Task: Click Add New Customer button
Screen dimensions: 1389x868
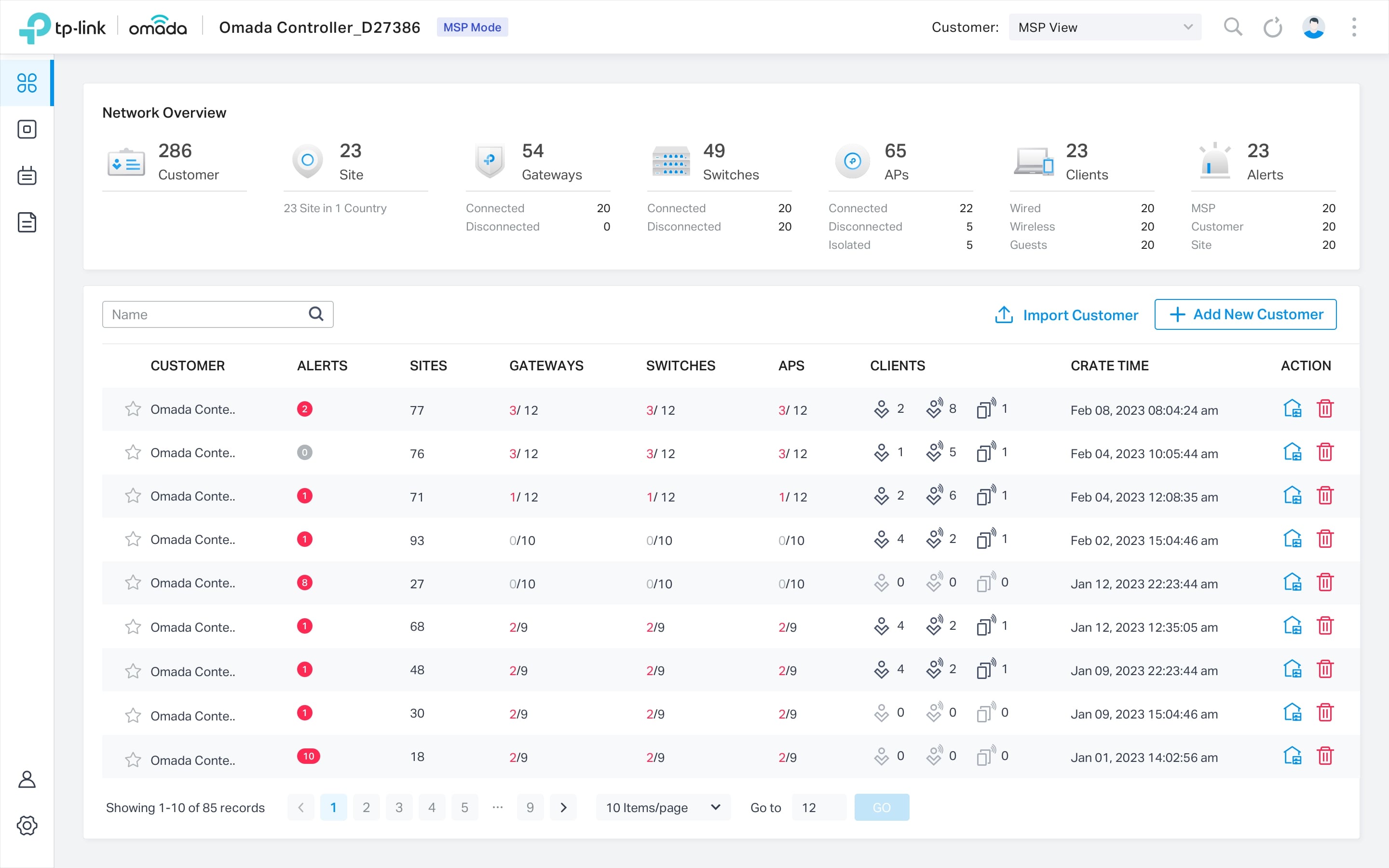Action: click(x=1245, y=314)
